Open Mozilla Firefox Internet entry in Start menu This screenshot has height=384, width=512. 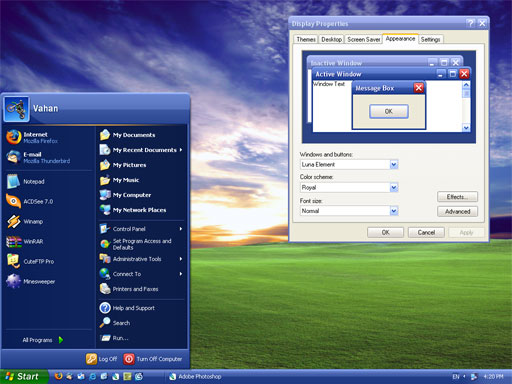click(48, 137)
